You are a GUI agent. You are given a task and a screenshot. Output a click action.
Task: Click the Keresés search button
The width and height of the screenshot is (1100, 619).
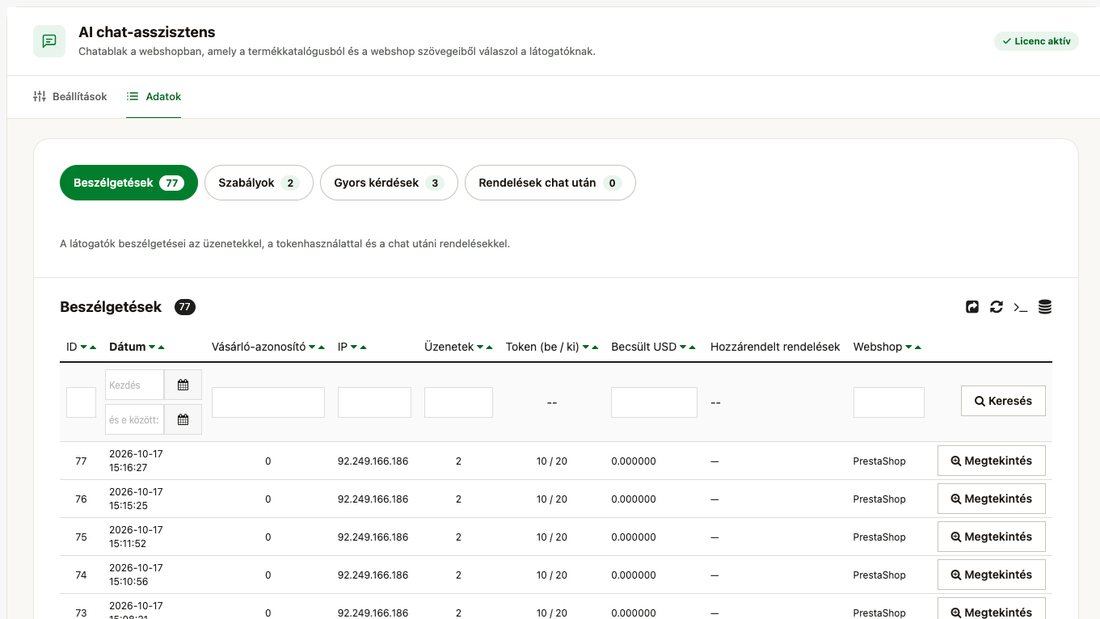click(1003, 401)
